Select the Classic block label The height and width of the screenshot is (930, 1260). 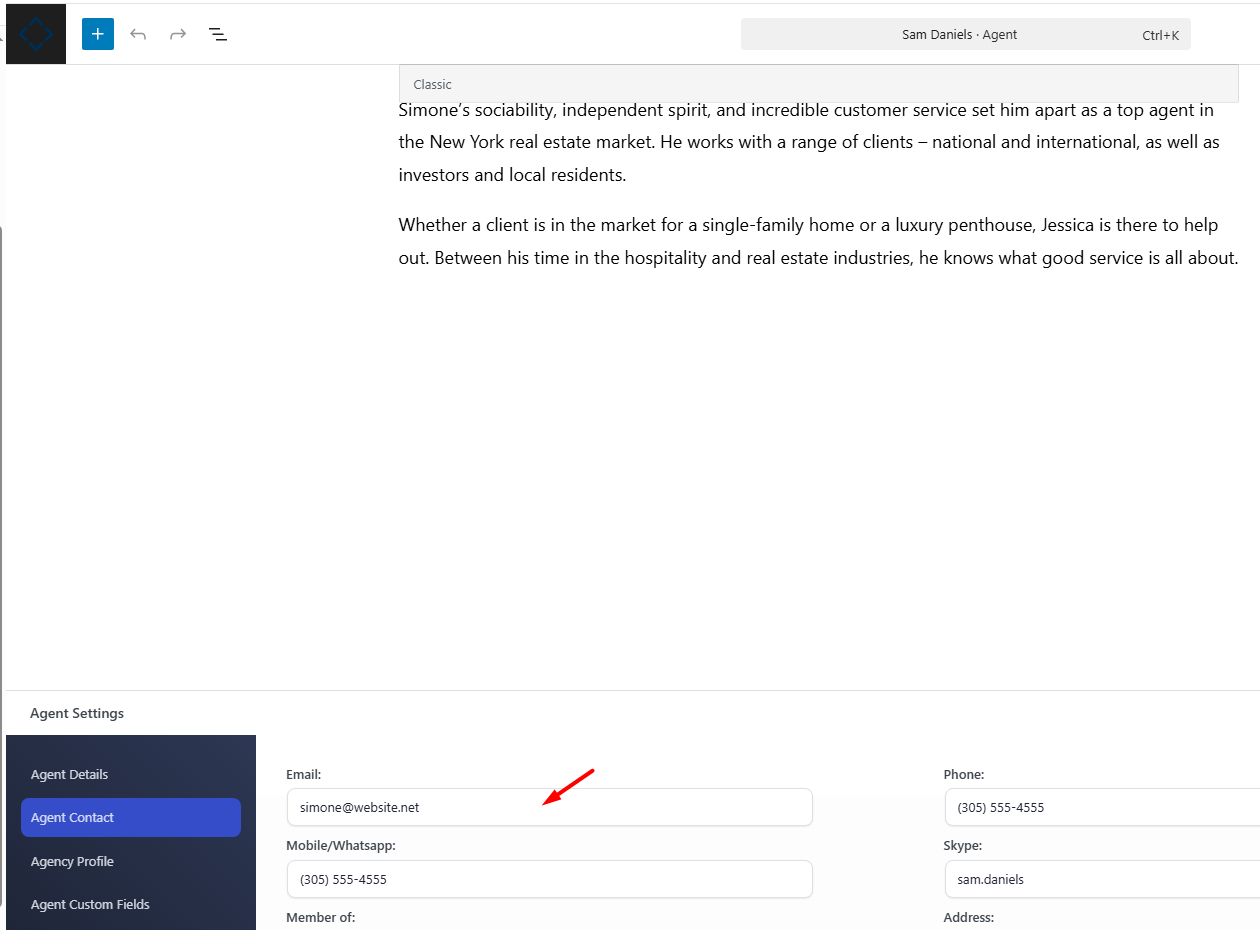click(433, 84)
